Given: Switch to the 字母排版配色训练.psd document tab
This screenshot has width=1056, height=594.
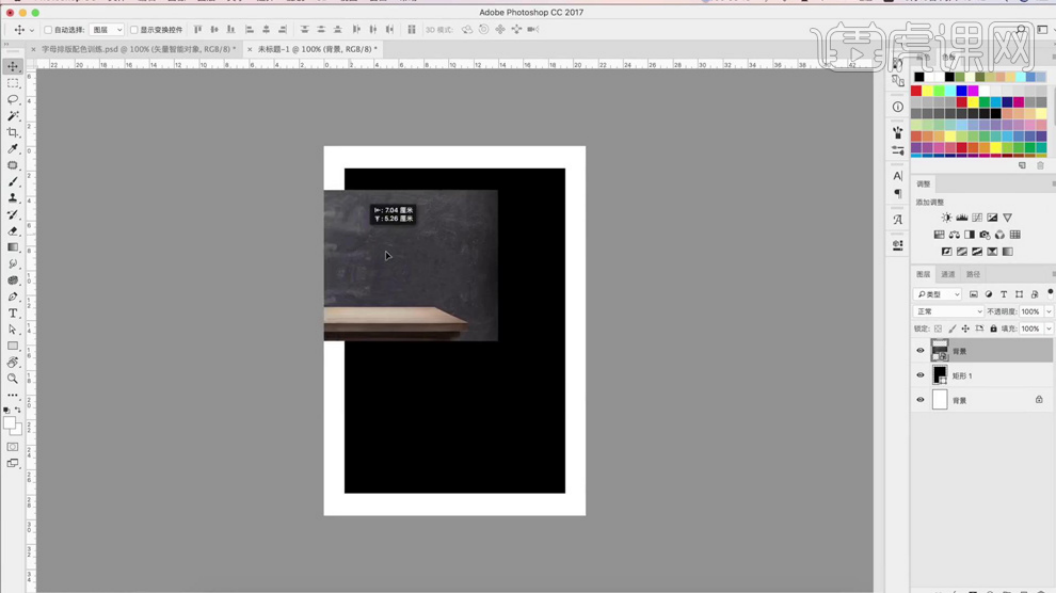Looking at the screenshot, I should point(139,49).
